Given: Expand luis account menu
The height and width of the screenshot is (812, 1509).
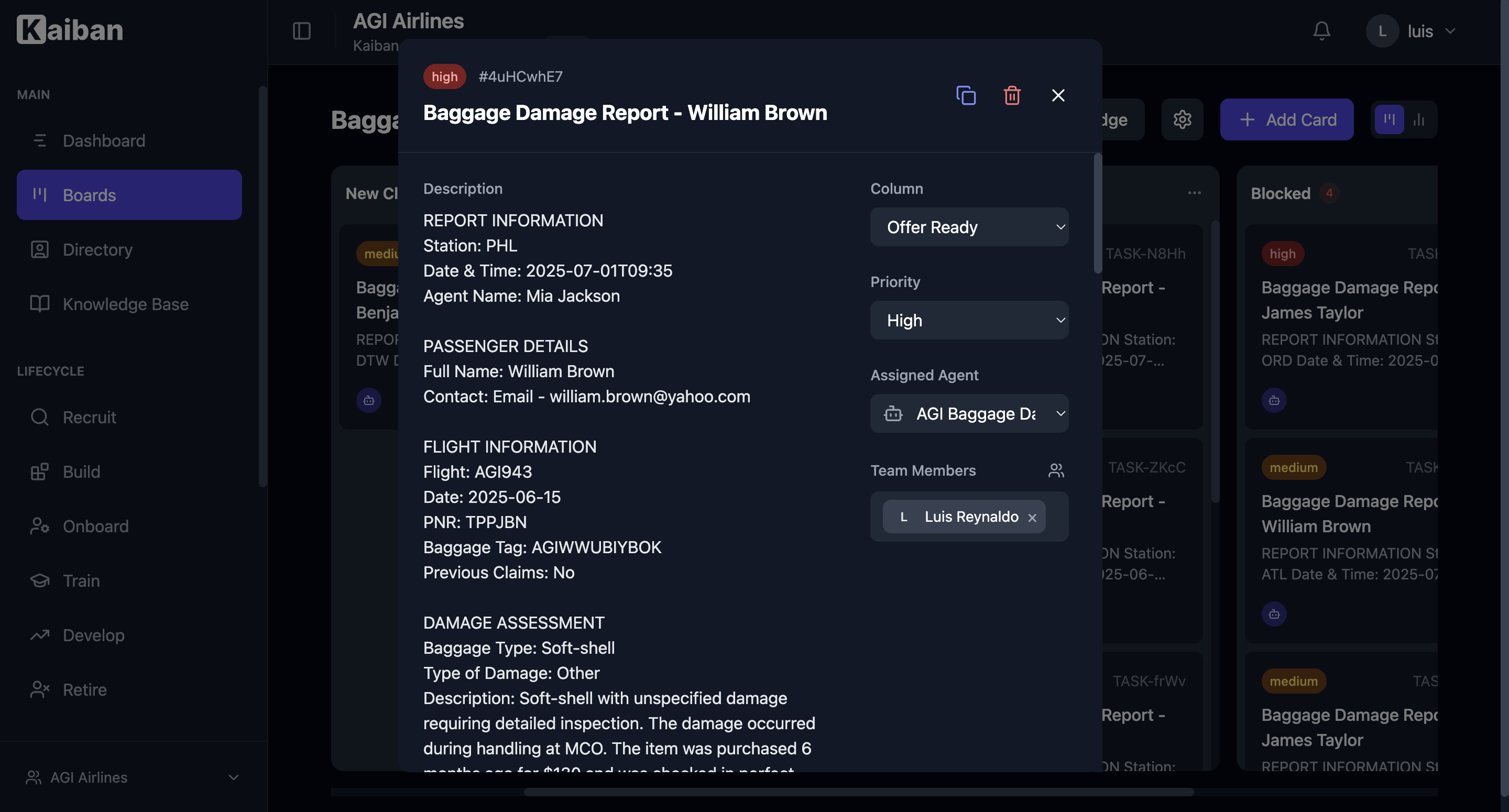Looking at the screenshot, I should 1450,30.
